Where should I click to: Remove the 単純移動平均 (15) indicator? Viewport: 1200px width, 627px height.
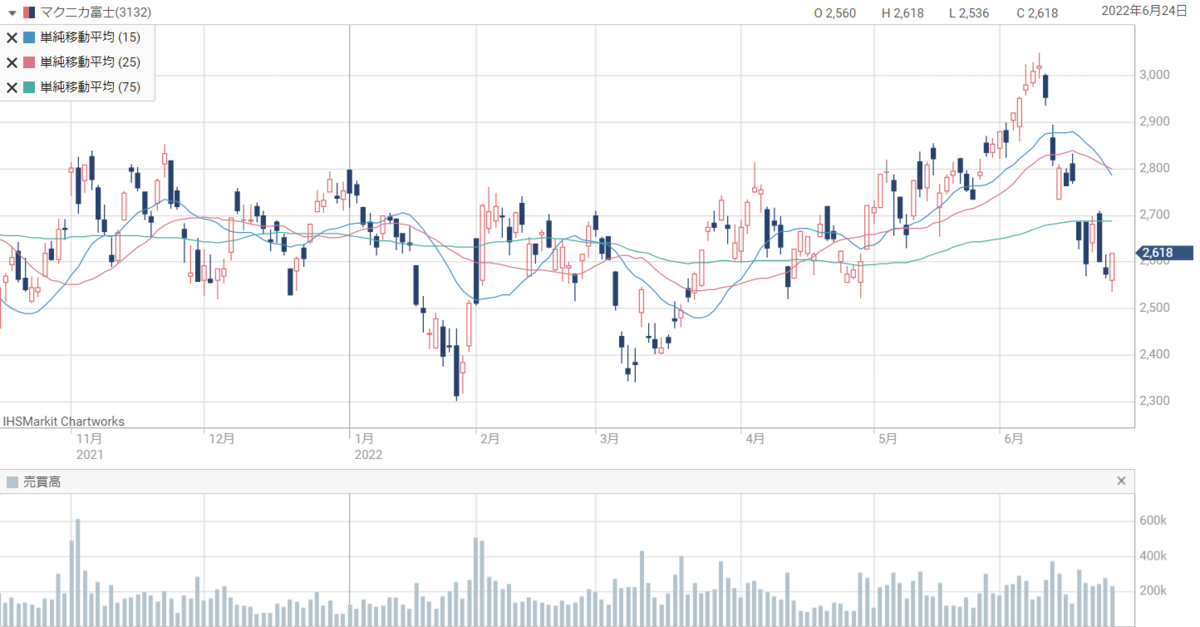(x=12, y=37)
